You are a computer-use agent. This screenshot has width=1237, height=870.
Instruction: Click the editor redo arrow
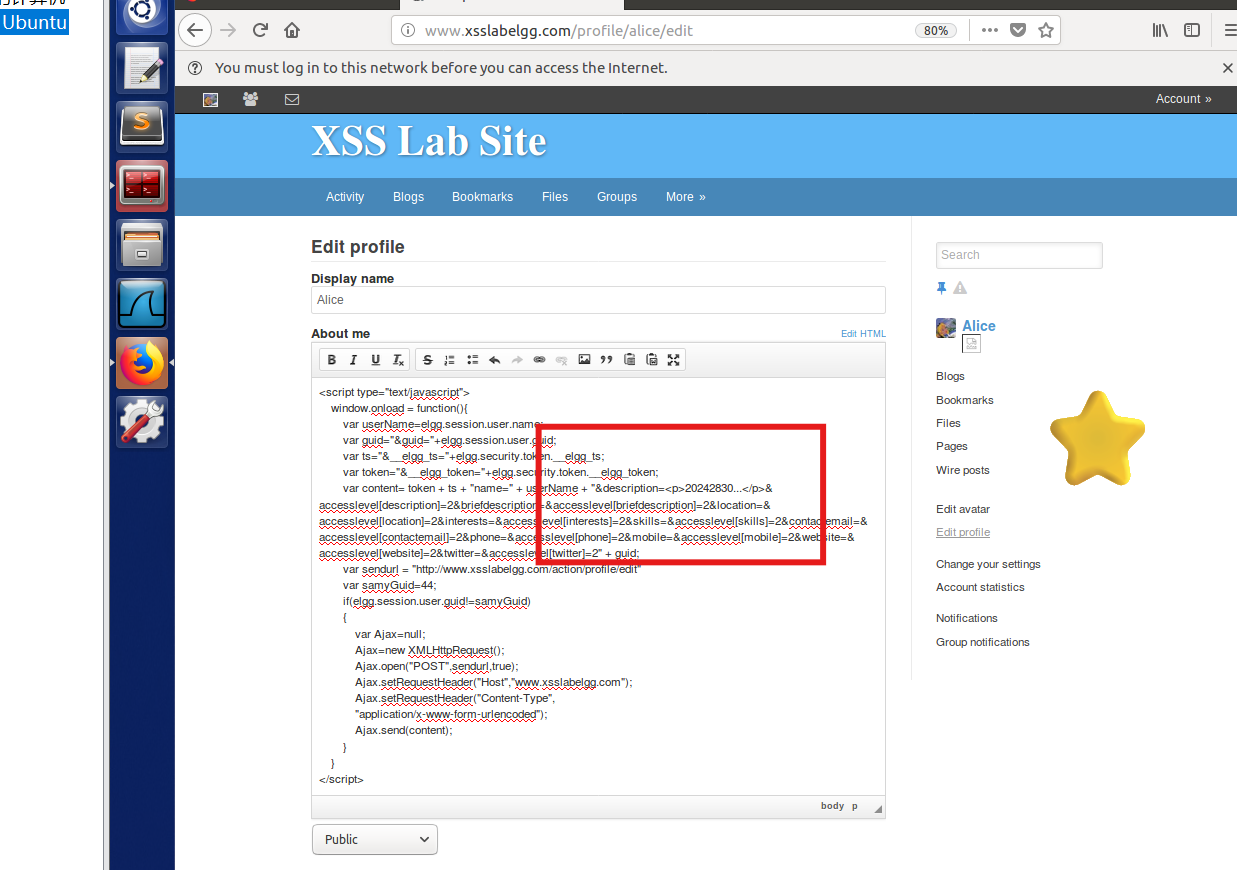[517, 360]
